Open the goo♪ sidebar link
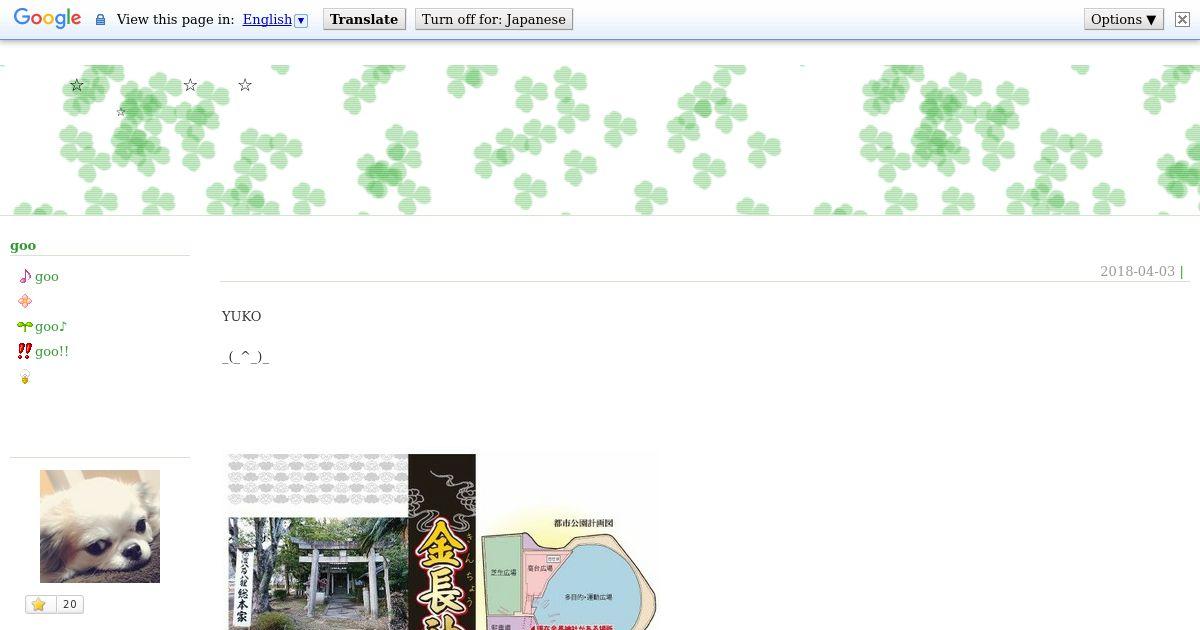This screenshot has width=1200, height=630. [51, 326]
